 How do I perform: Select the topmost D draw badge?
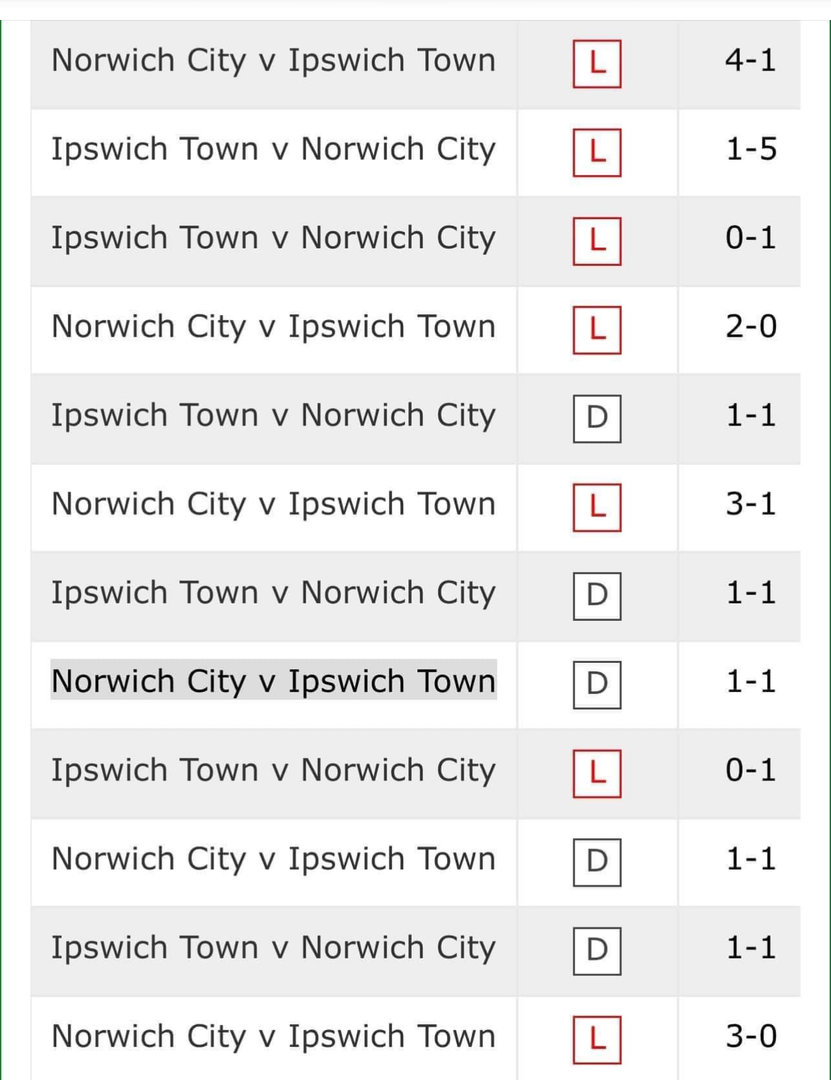(x=597, y=419)
